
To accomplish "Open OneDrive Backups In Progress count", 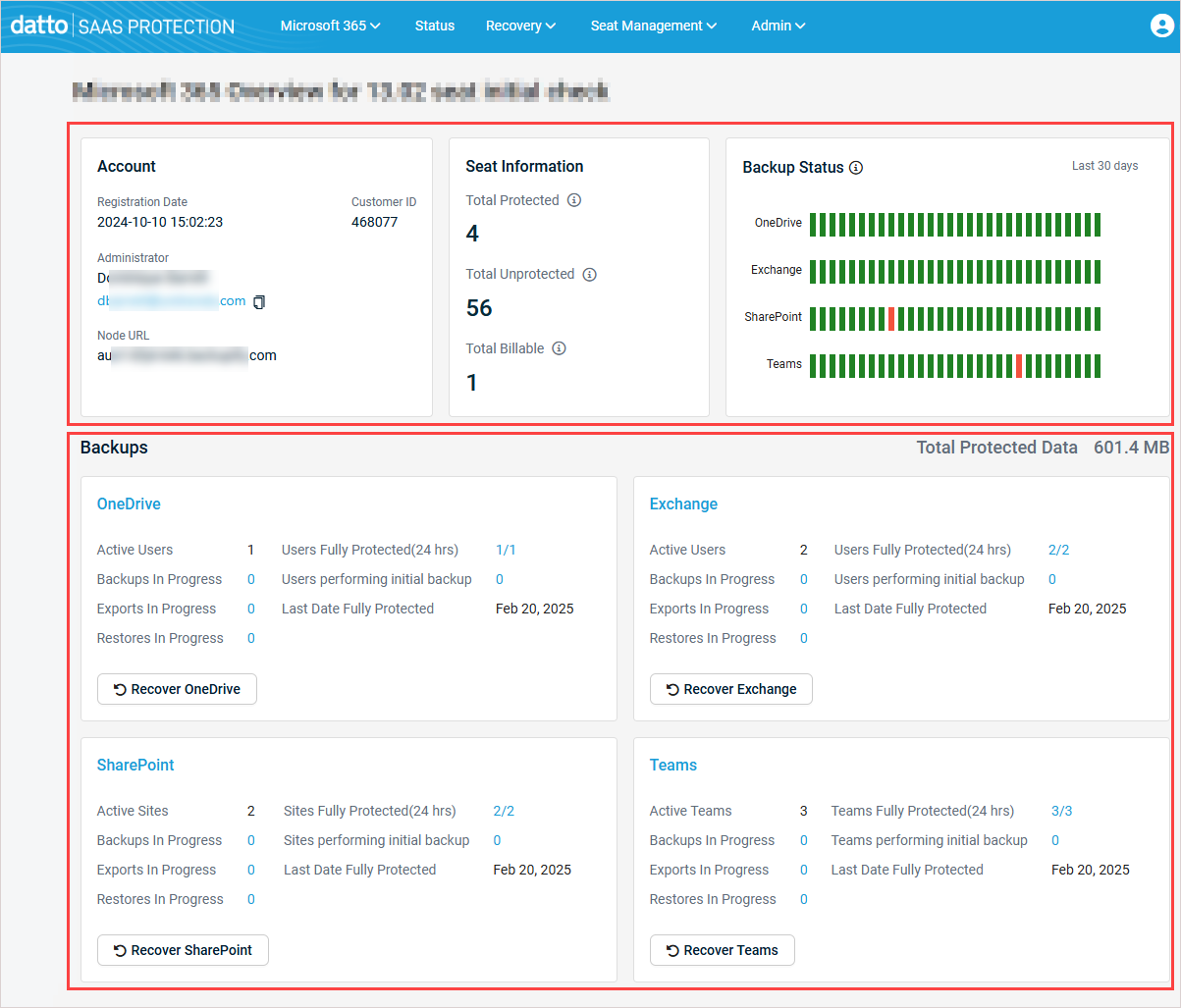I will click(251, 579).
